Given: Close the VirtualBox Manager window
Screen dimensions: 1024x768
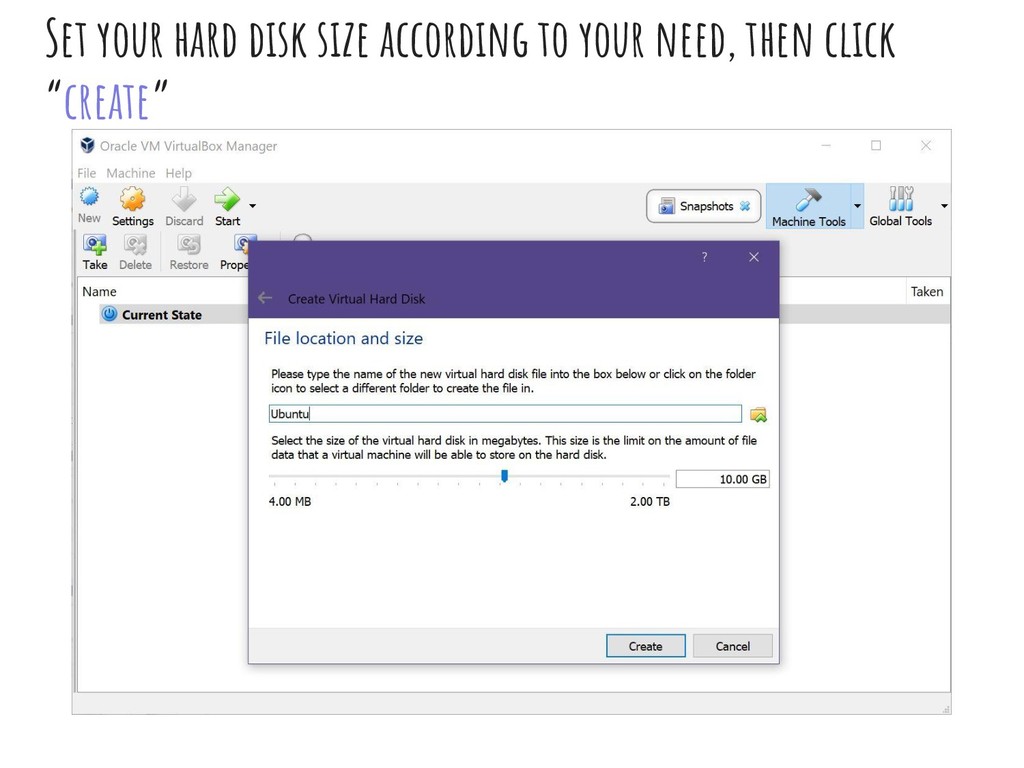Looking at the screenshot, I should pos(925,146).
